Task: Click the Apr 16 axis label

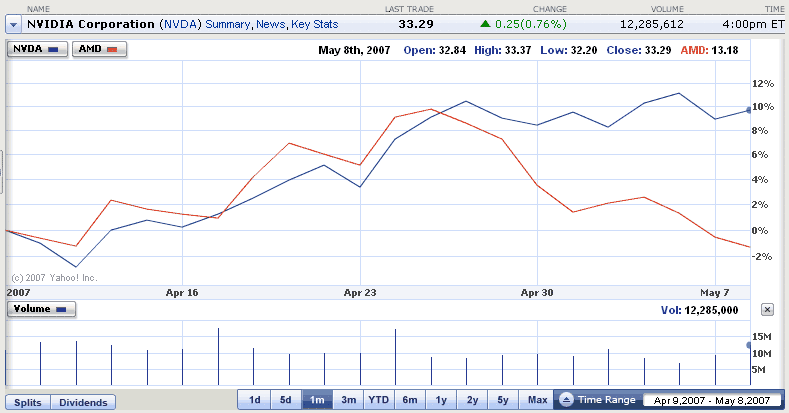Action: 182,292
